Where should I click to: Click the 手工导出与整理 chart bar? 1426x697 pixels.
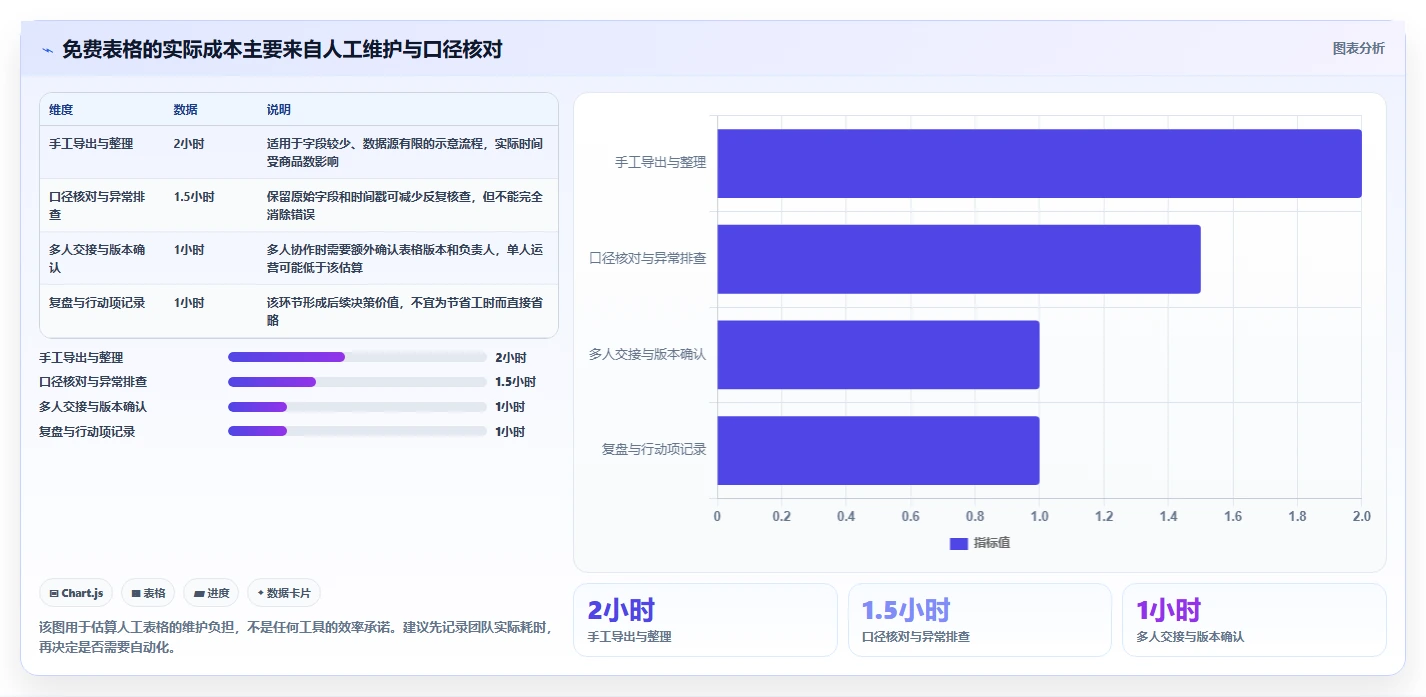[x=1039, y=163]
